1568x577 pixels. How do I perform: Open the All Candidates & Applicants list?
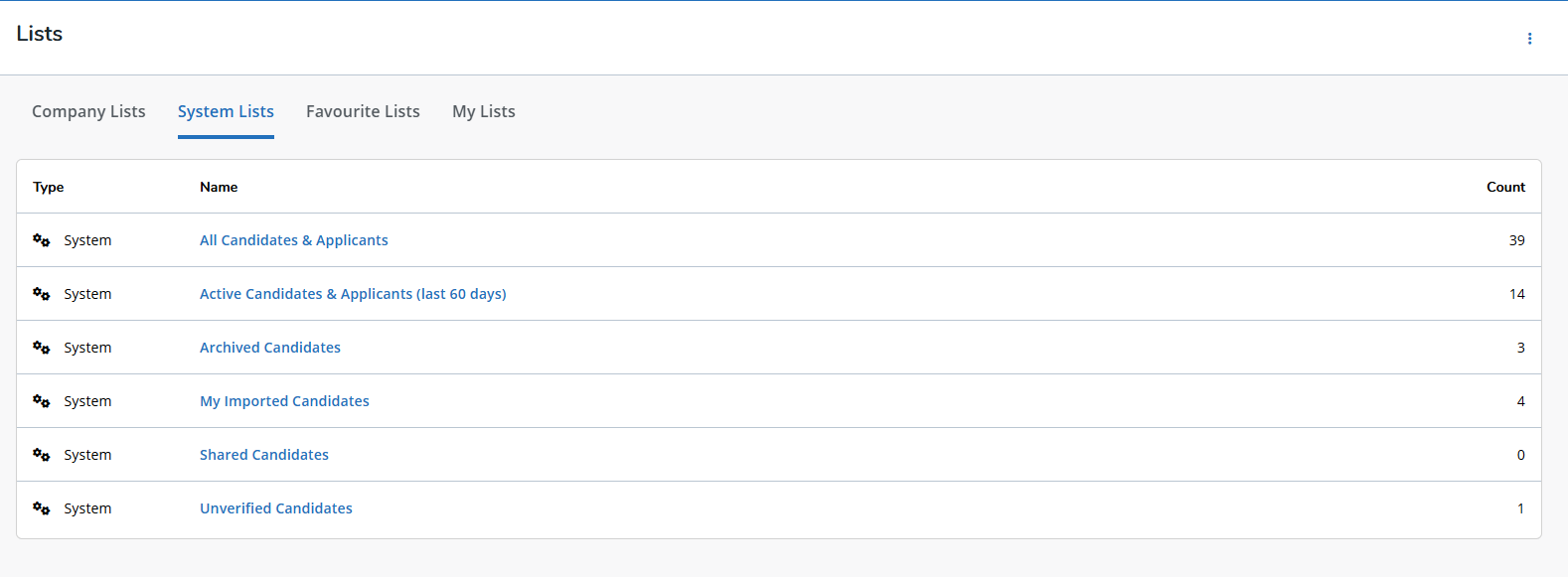(293, 240)
